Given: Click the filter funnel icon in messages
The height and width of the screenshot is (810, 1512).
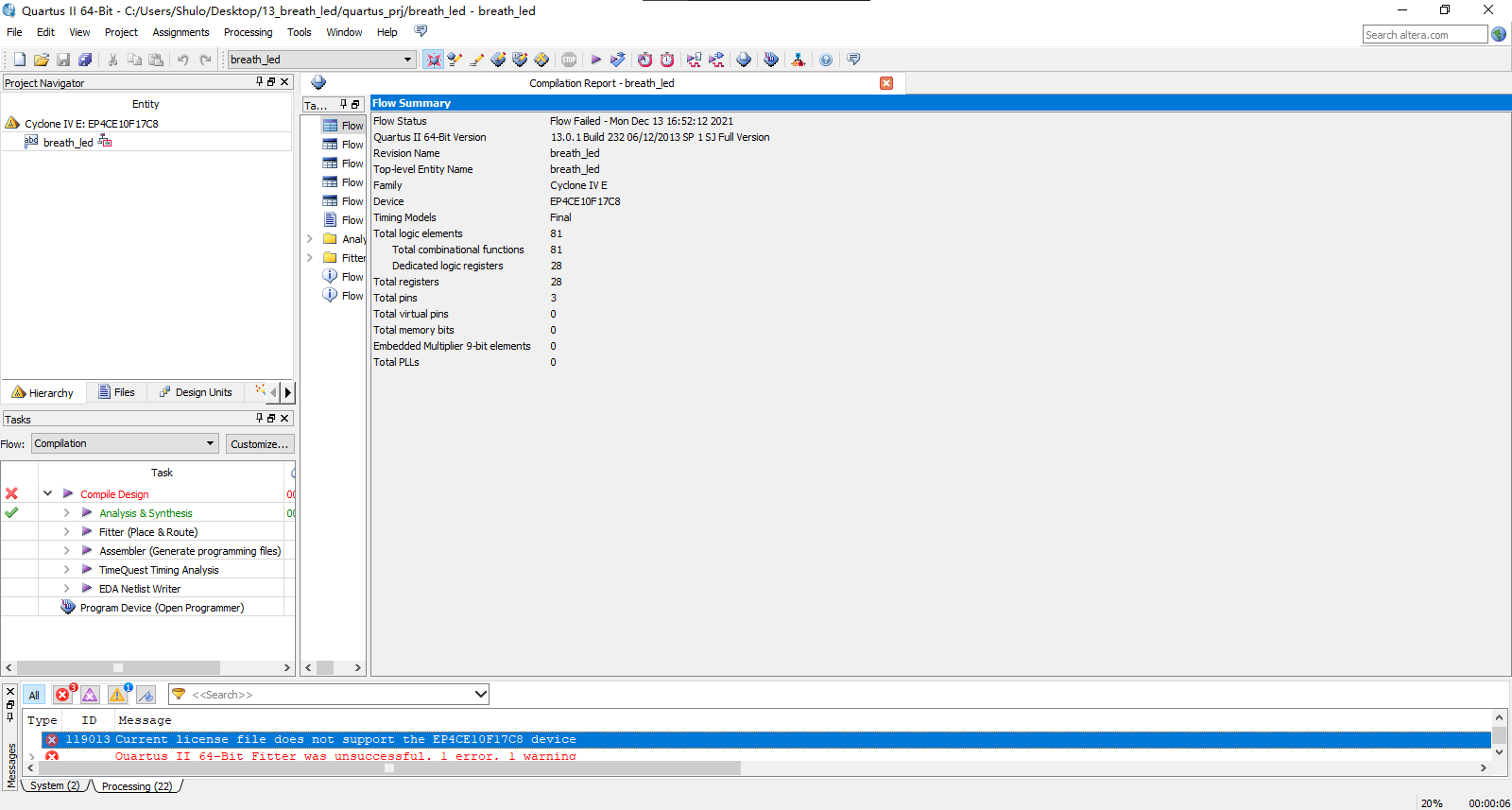Looking at the screenshot, I should pyautogui.click(x=179, y=694).
